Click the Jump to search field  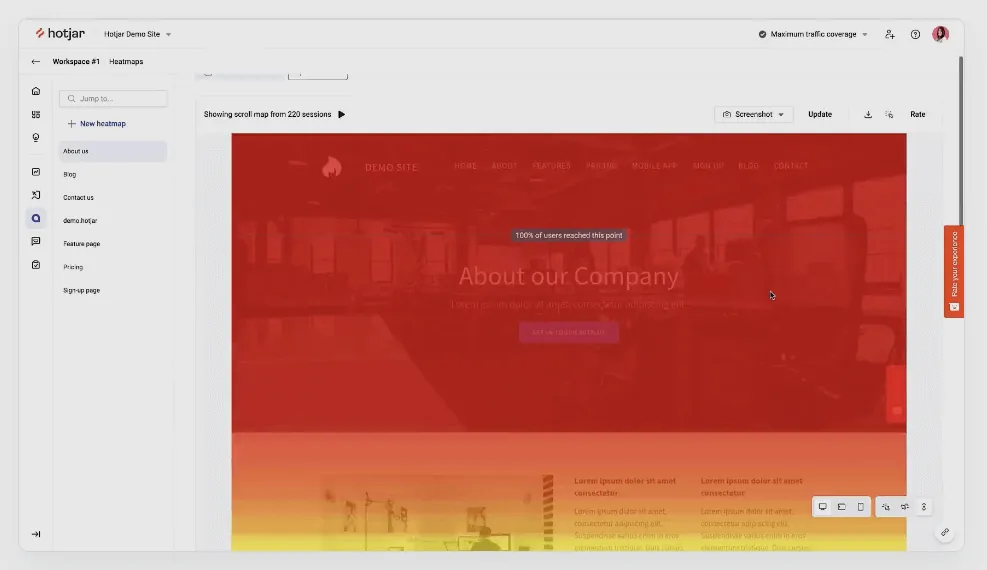tap(113, 99)
